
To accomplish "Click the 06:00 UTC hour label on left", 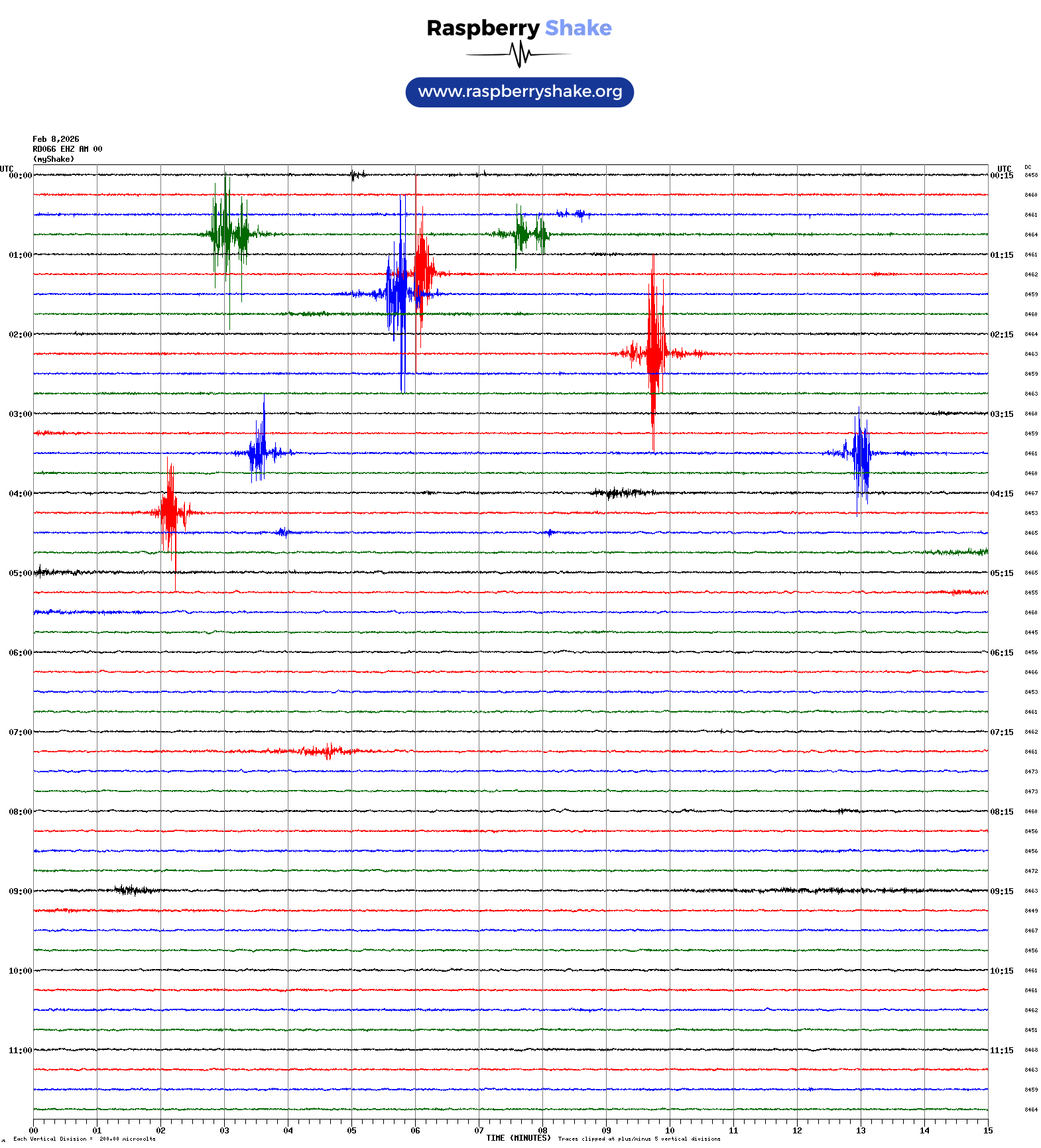I will [x=20, y=653].
